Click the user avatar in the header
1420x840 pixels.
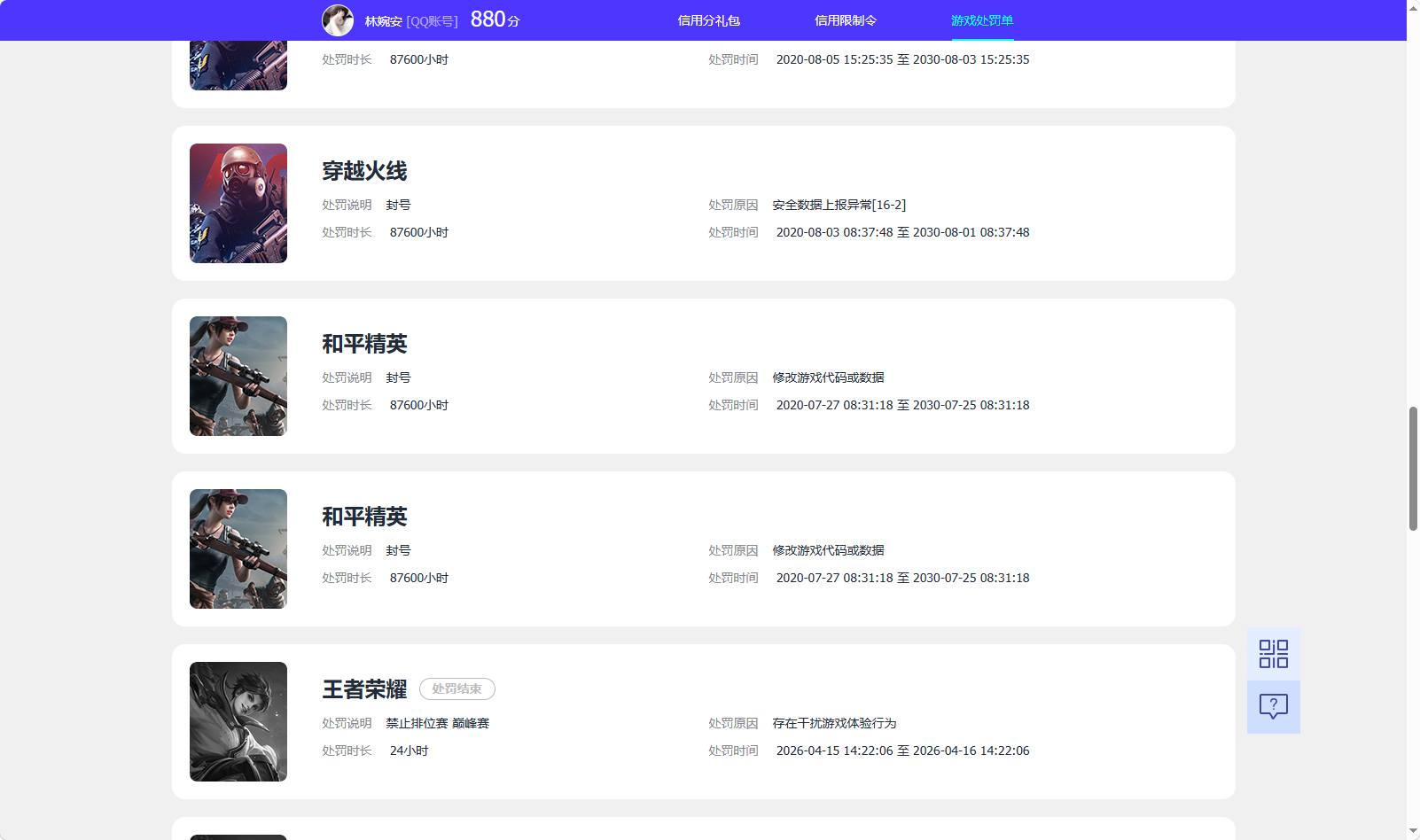click(338, 20)
